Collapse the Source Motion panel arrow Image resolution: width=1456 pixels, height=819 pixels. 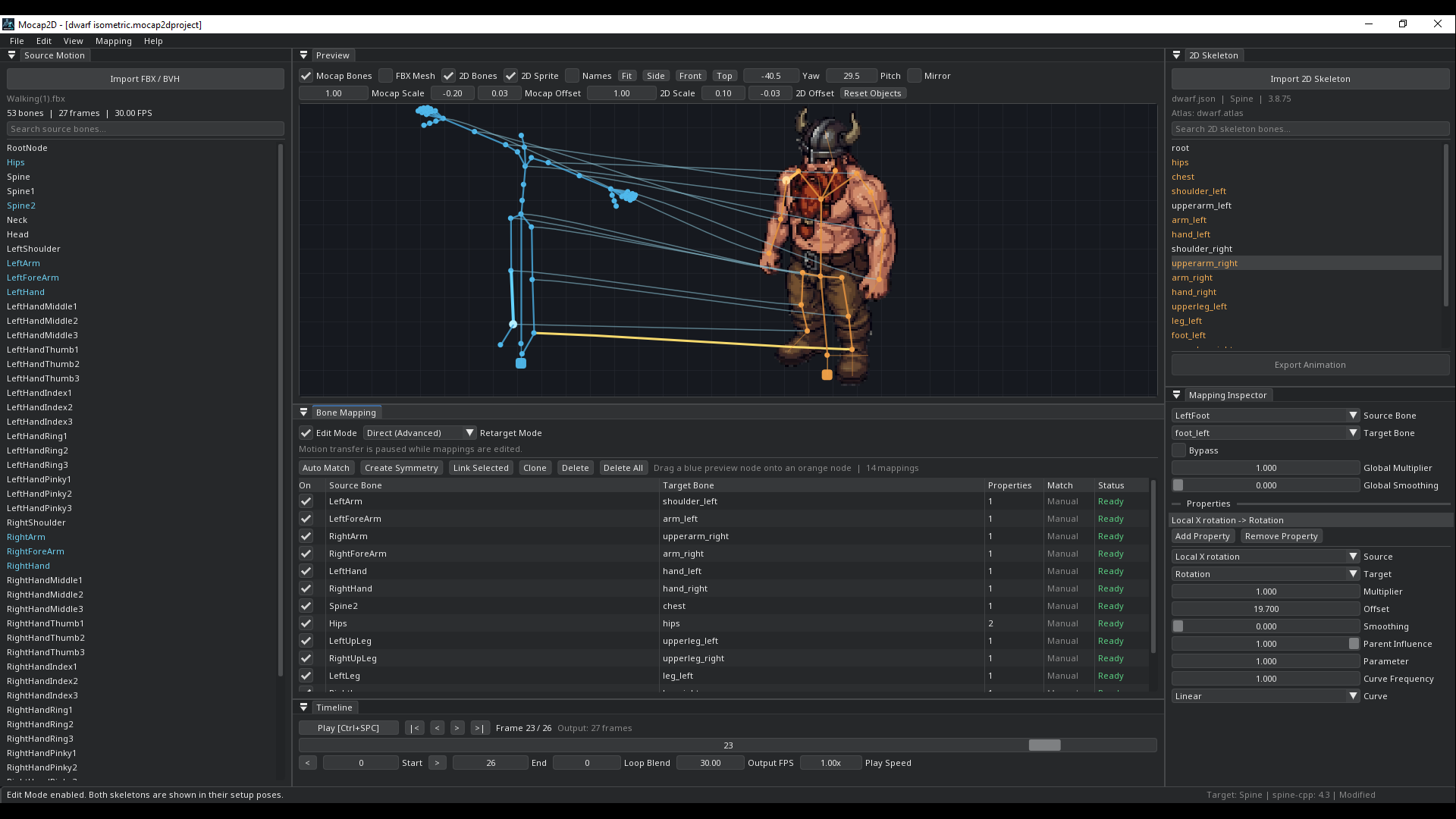(x=11, y=55)
